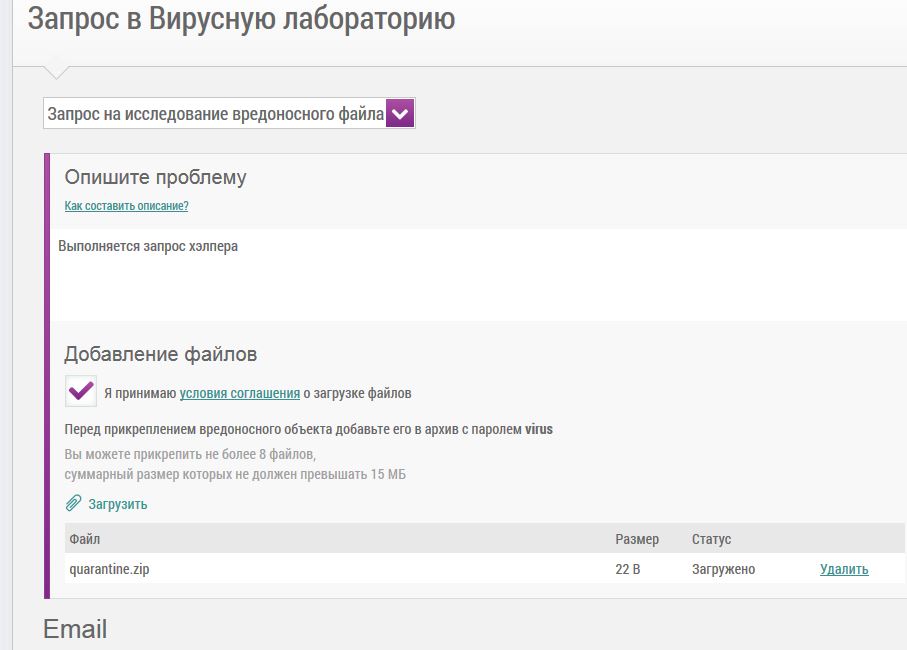Click the bold archive password "virus"
This screenshot has width=907, height=650.
point(539,429)
